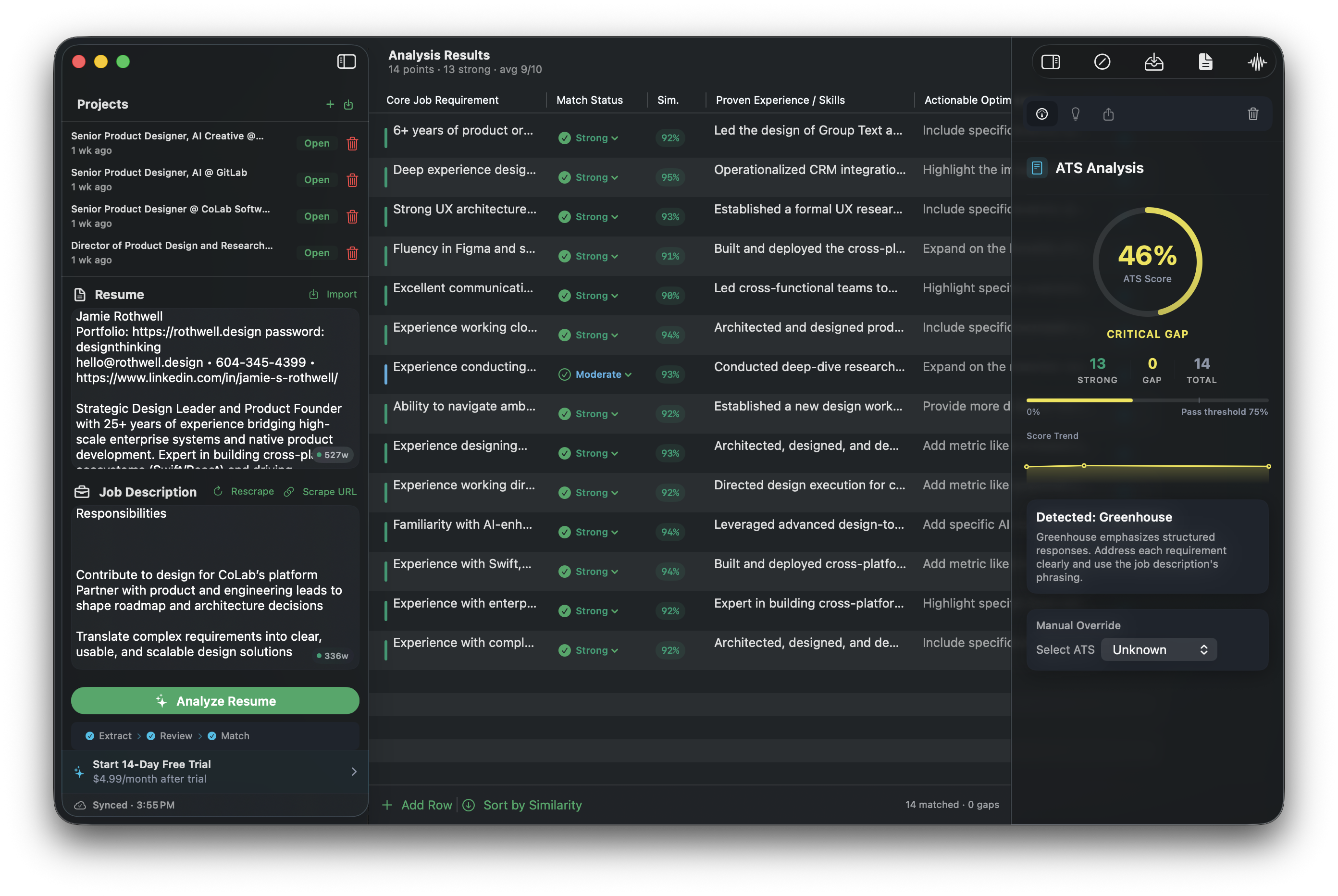Open the Senior Product Designer, AI Creative project
This screenshot has width=1338, height=896.
tap(317, 143)
